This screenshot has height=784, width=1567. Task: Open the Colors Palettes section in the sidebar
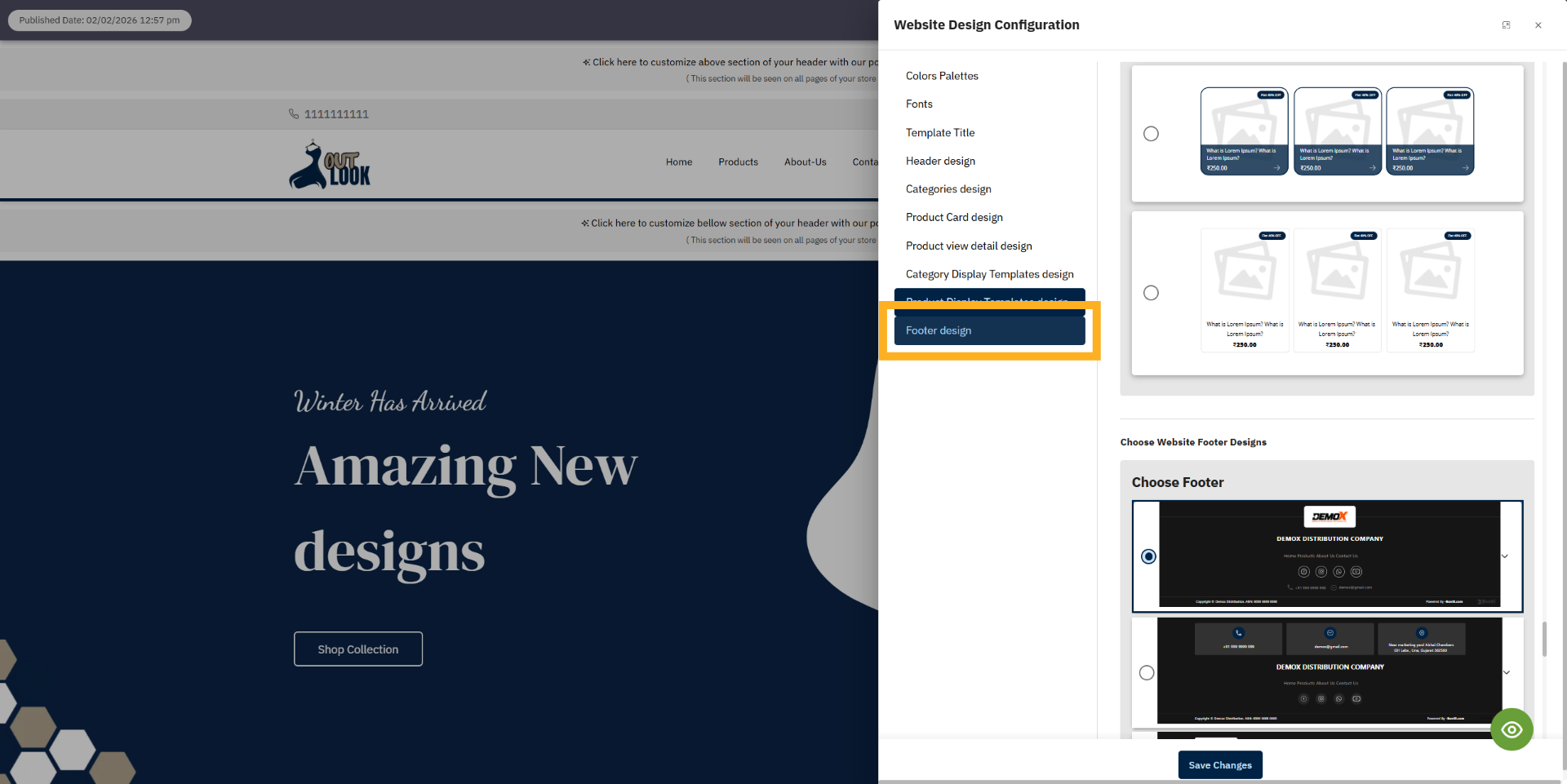point(942,76)
